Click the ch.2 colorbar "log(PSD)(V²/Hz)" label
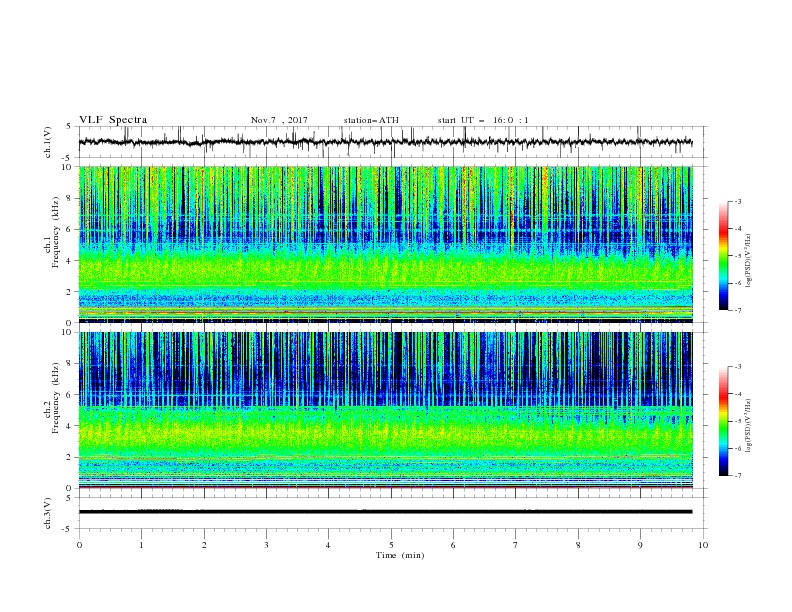 (x=749, y=426)
